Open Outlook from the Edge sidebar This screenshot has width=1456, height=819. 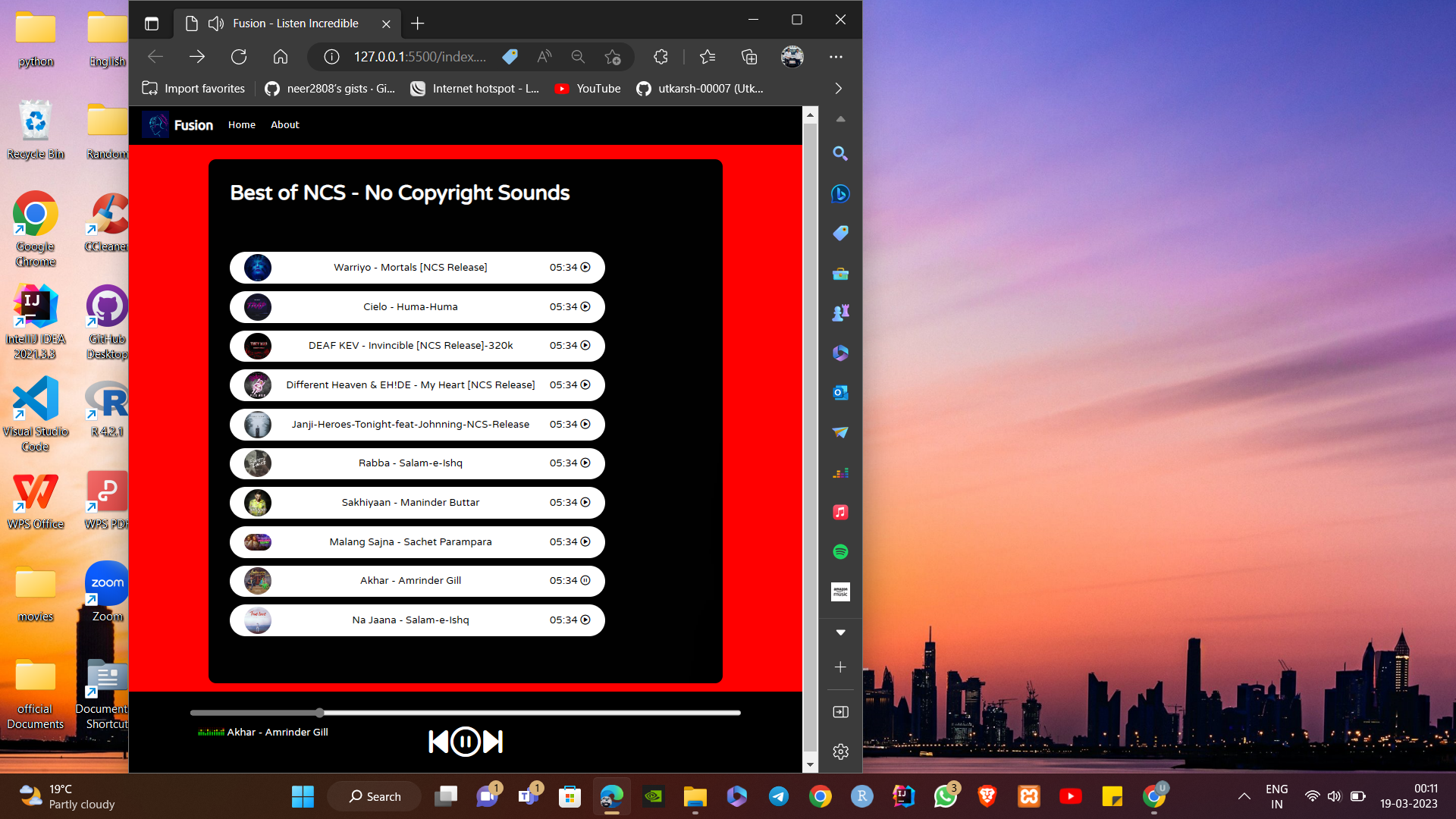coord(840,393)
